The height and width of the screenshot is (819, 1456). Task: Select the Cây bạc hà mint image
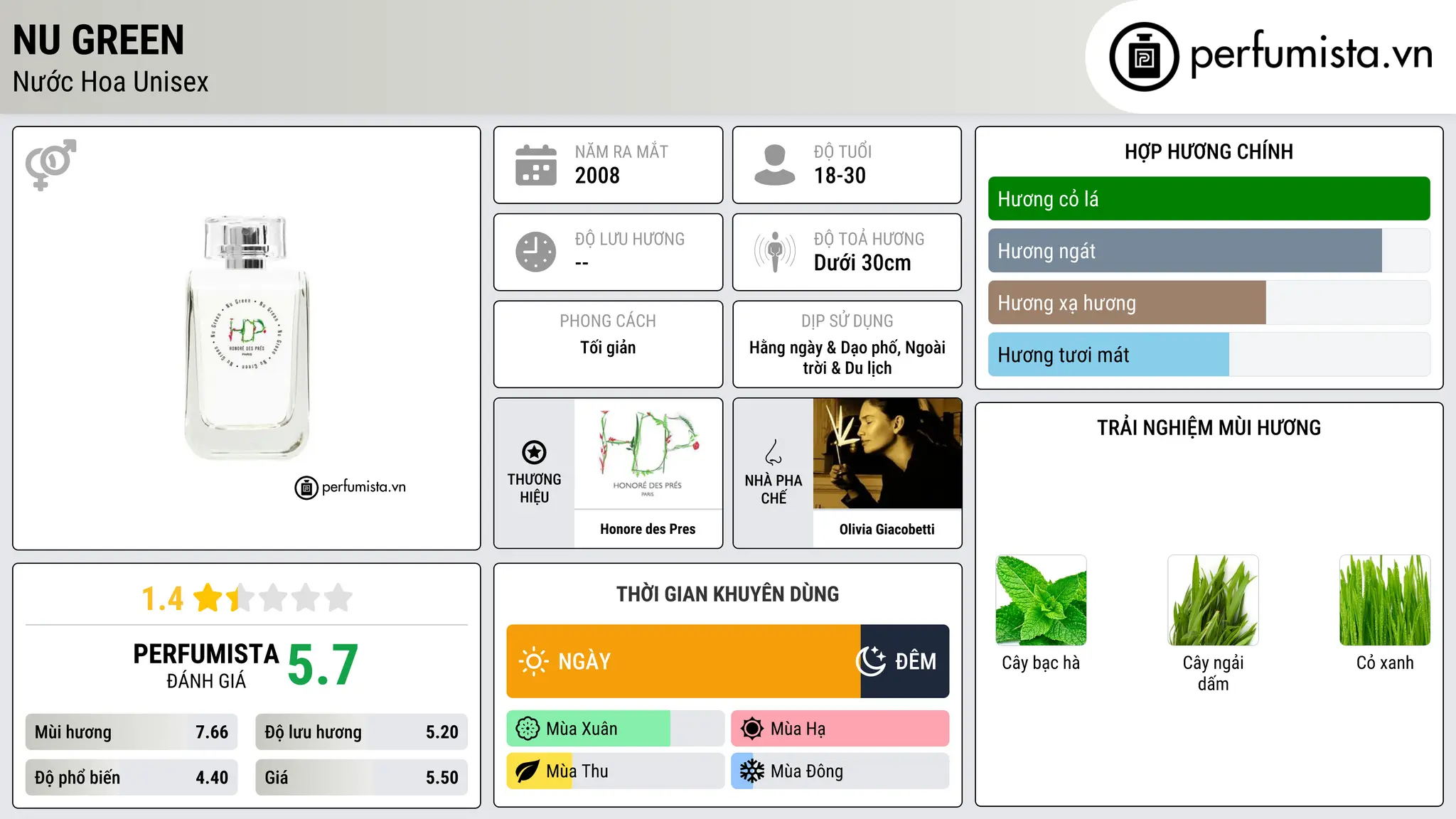click(1041, 600)
